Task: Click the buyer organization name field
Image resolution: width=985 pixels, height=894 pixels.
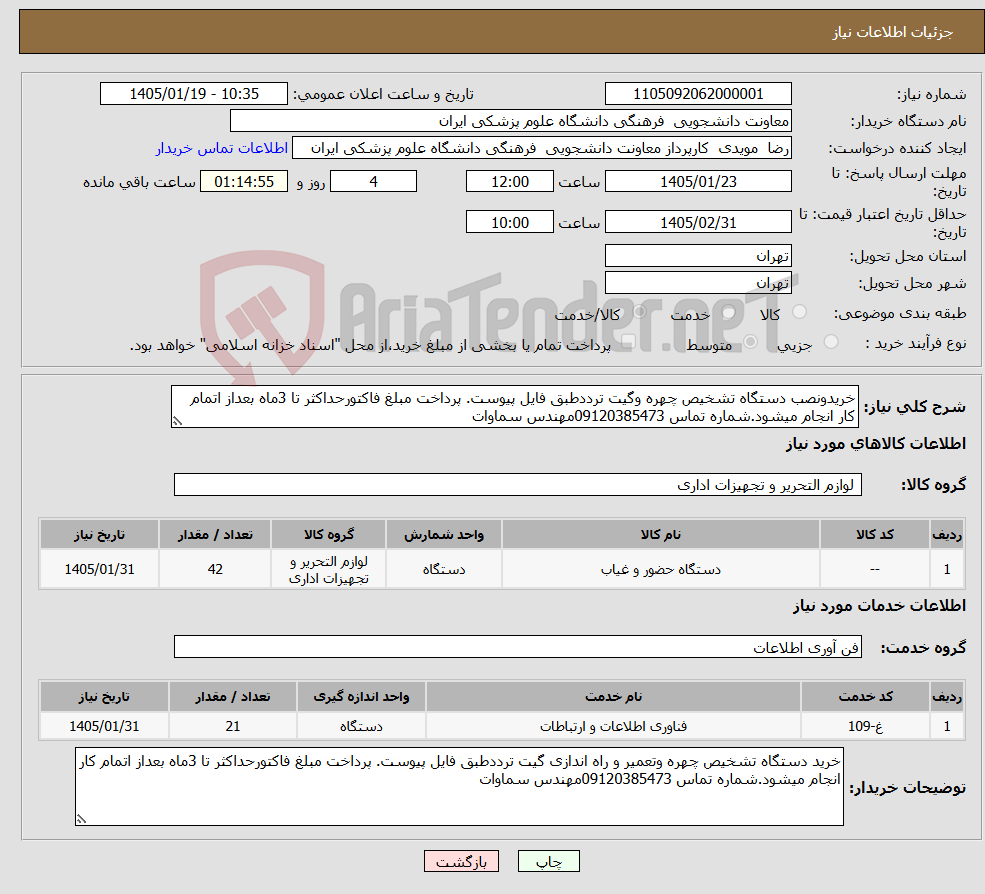Action: [x=511, y=121]
